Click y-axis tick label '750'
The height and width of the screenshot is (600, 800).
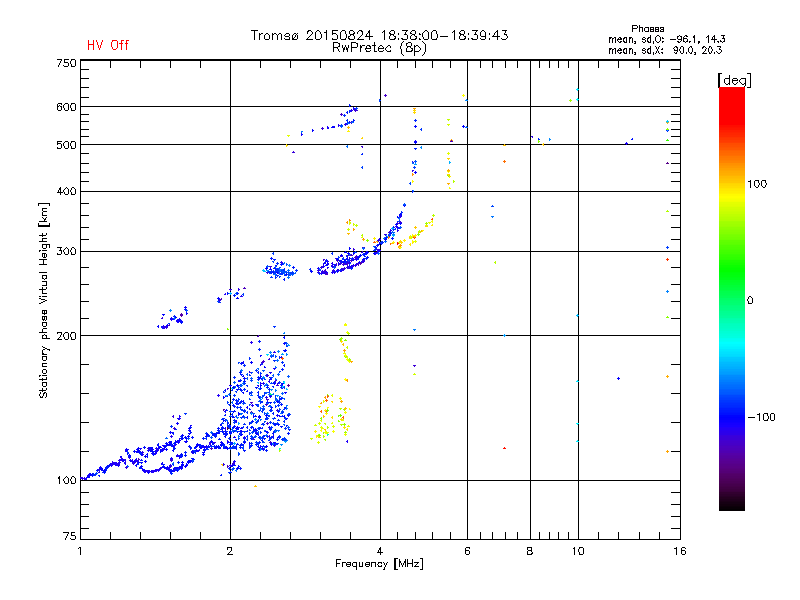point(67,63)
